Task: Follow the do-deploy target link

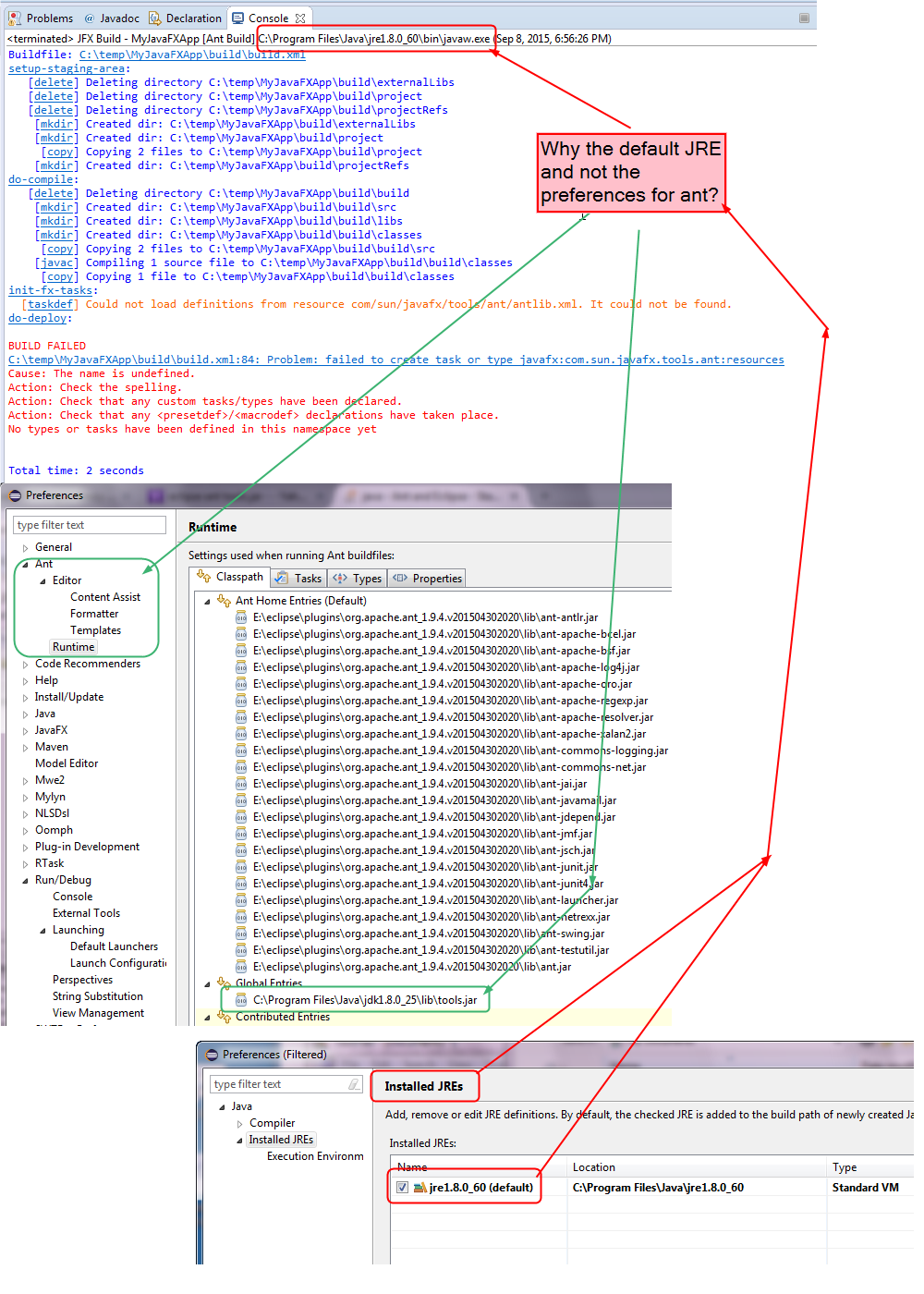Action: point(37,318)
